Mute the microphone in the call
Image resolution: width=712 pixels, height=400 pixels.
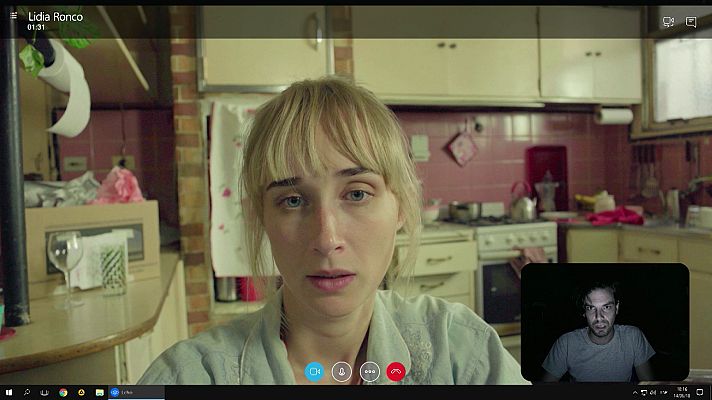342,371
